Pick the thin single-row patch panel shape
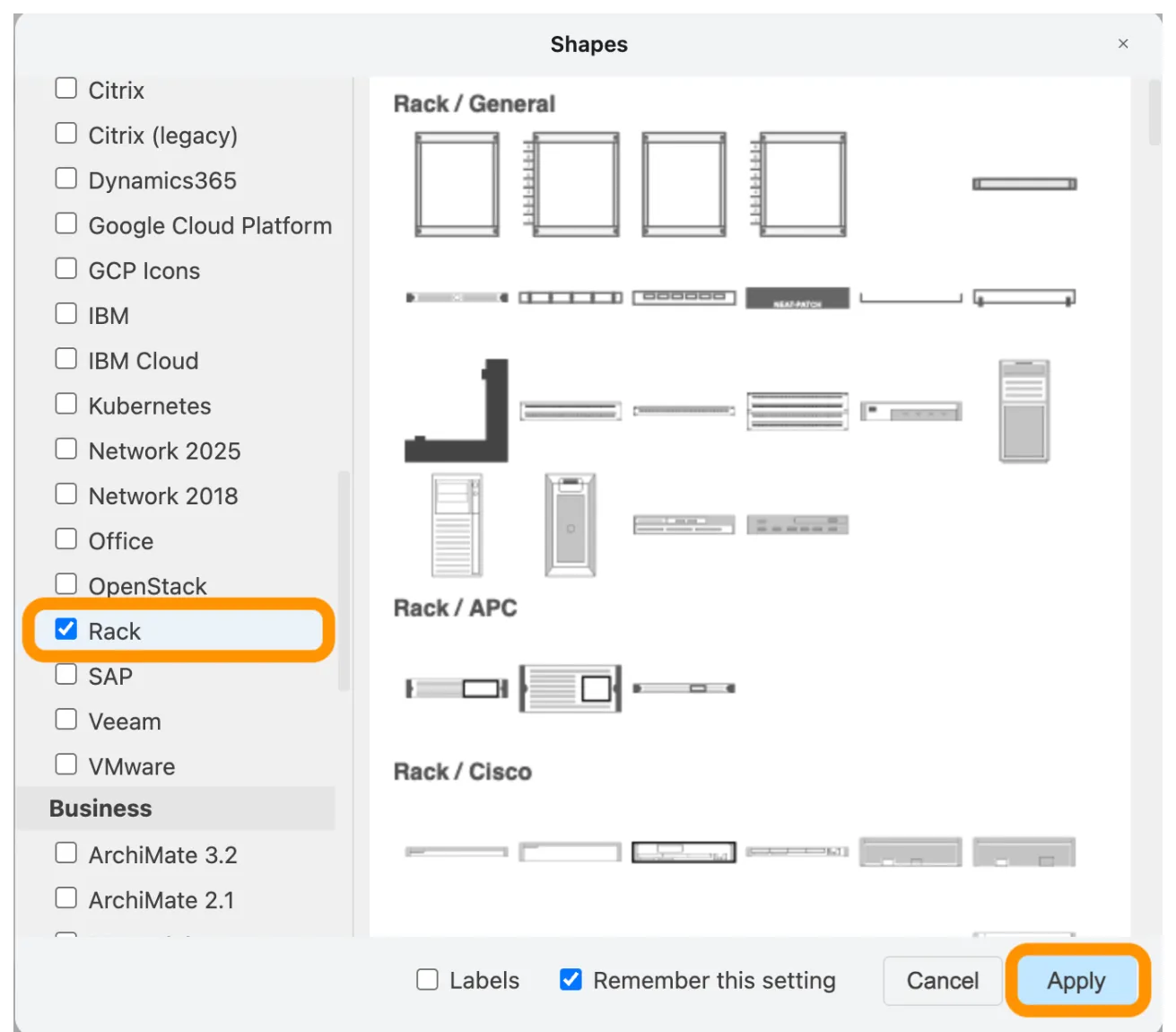 click(684, 411)
